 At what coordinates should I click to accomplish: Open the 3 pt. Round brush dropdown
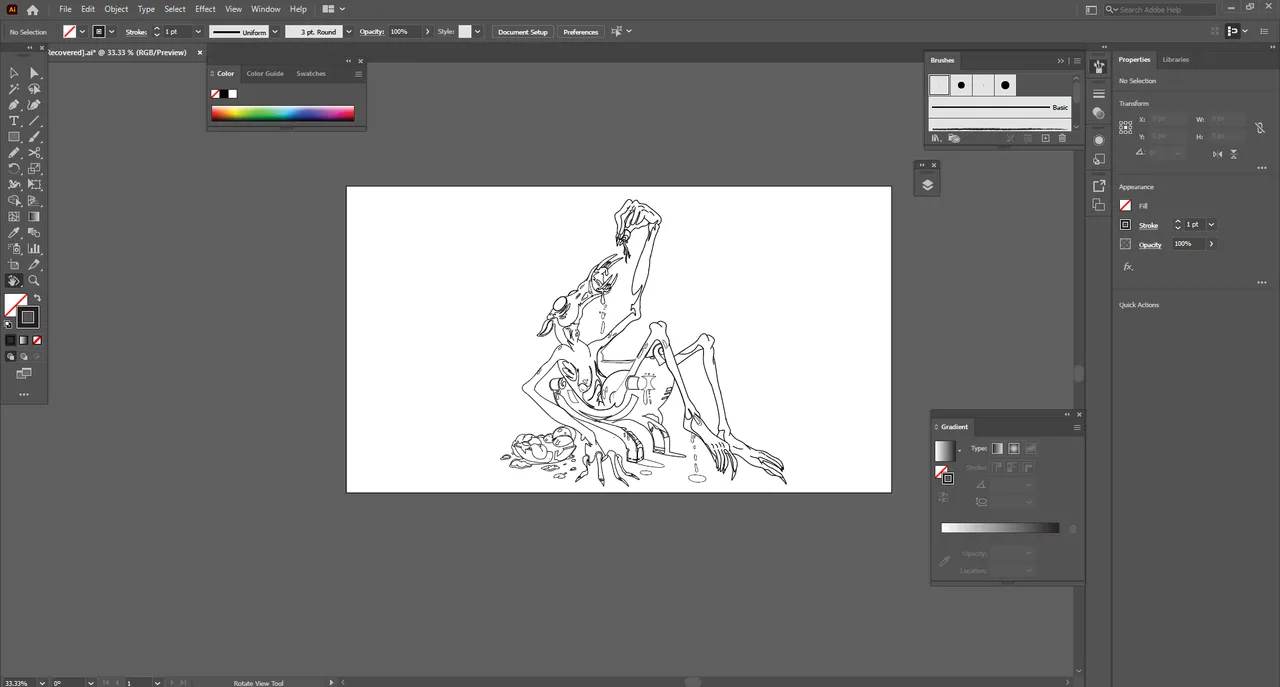tap(348, 32)
